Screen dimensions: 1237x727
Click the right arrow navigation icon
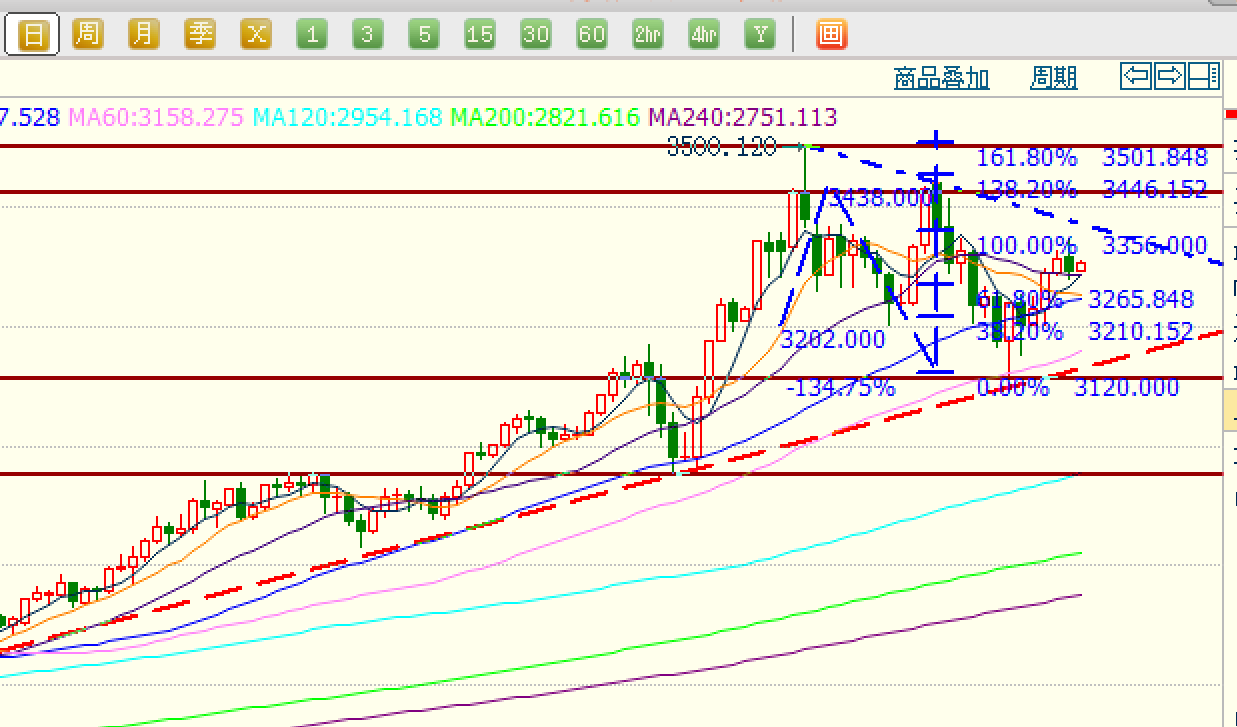pos(1170,75)
